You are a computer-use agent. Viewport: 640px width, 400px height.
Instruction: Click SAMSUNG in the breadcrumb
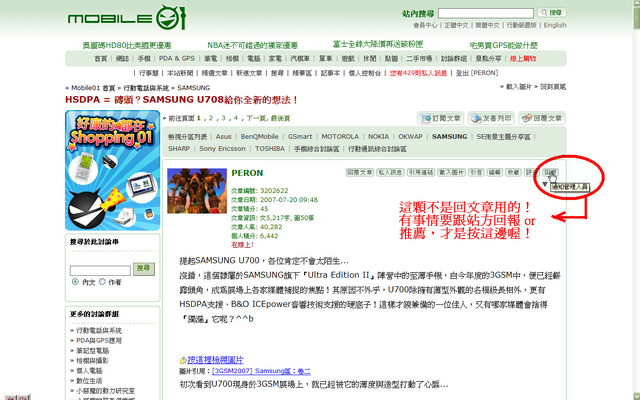click(193, 88)
